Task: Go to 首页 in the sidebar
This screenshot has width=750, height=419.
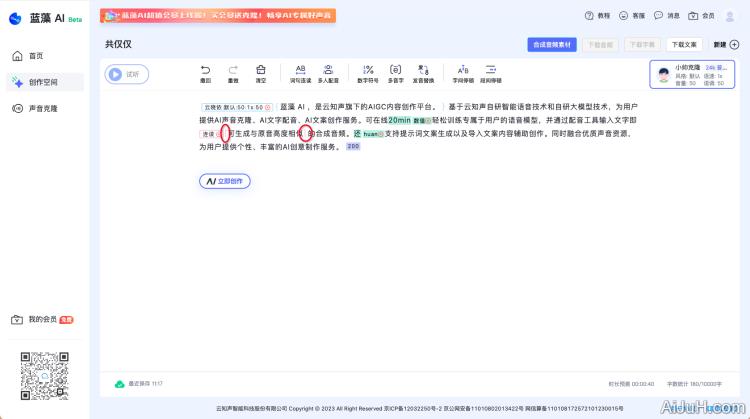Action: point(36,56)
